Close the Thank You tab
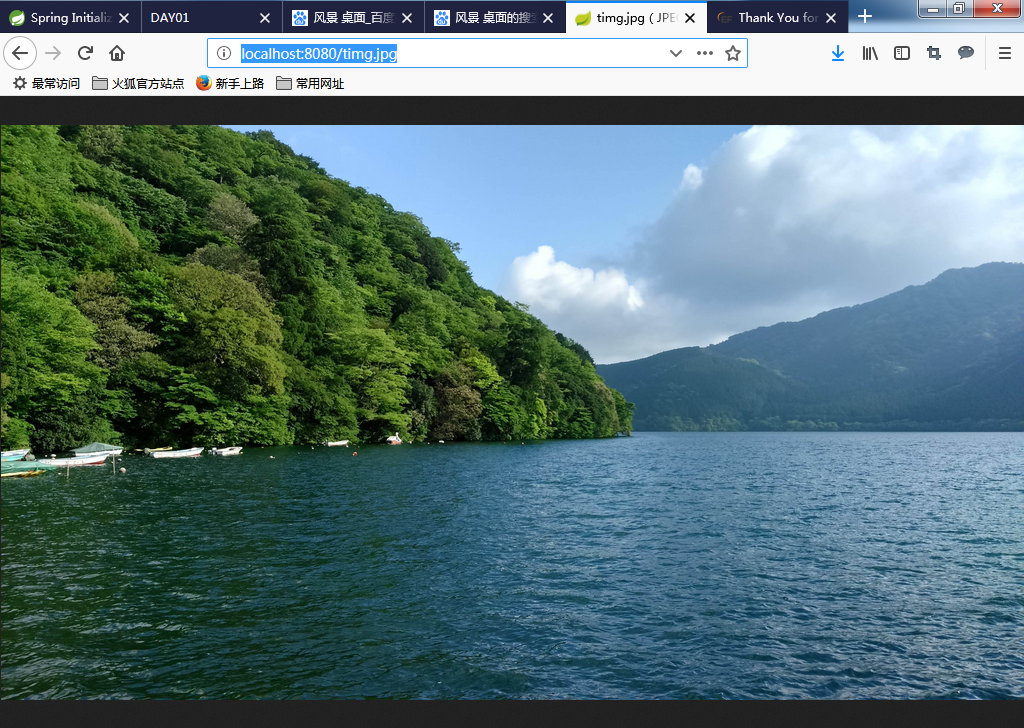 click(x=830, y=17)
